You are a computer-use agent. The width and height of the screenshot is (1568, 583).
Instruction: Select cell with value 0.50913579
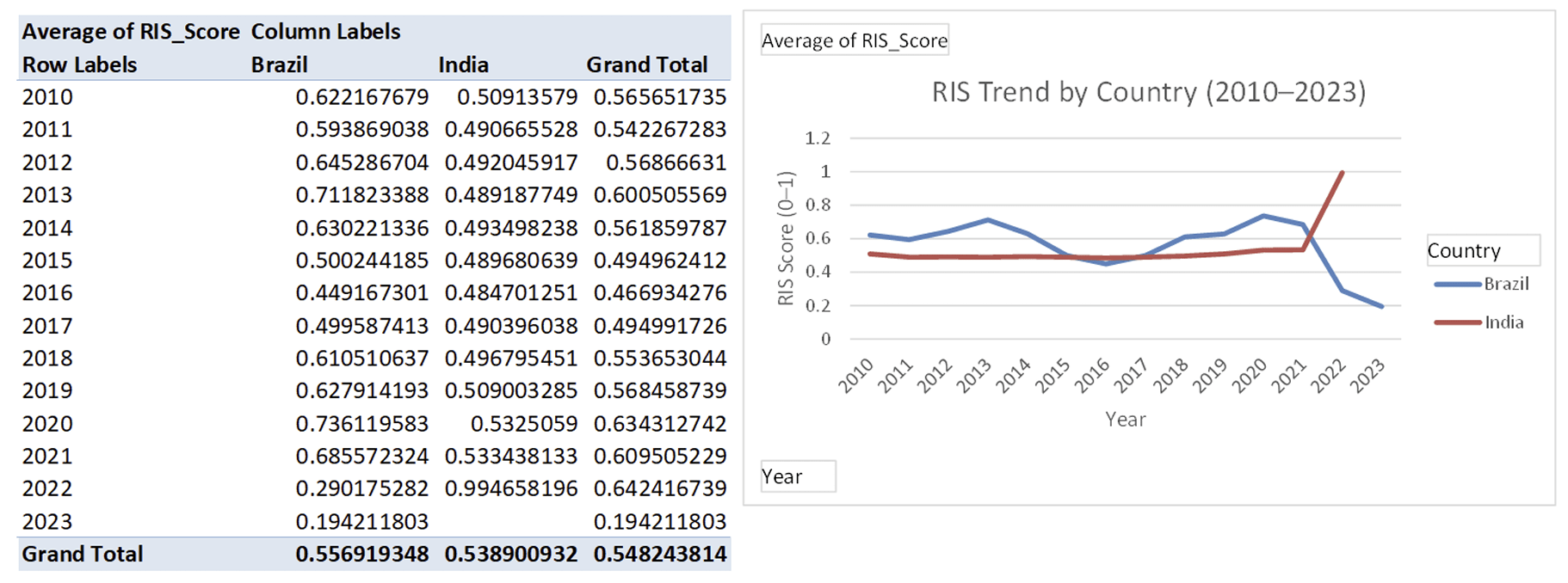(517, 97)
